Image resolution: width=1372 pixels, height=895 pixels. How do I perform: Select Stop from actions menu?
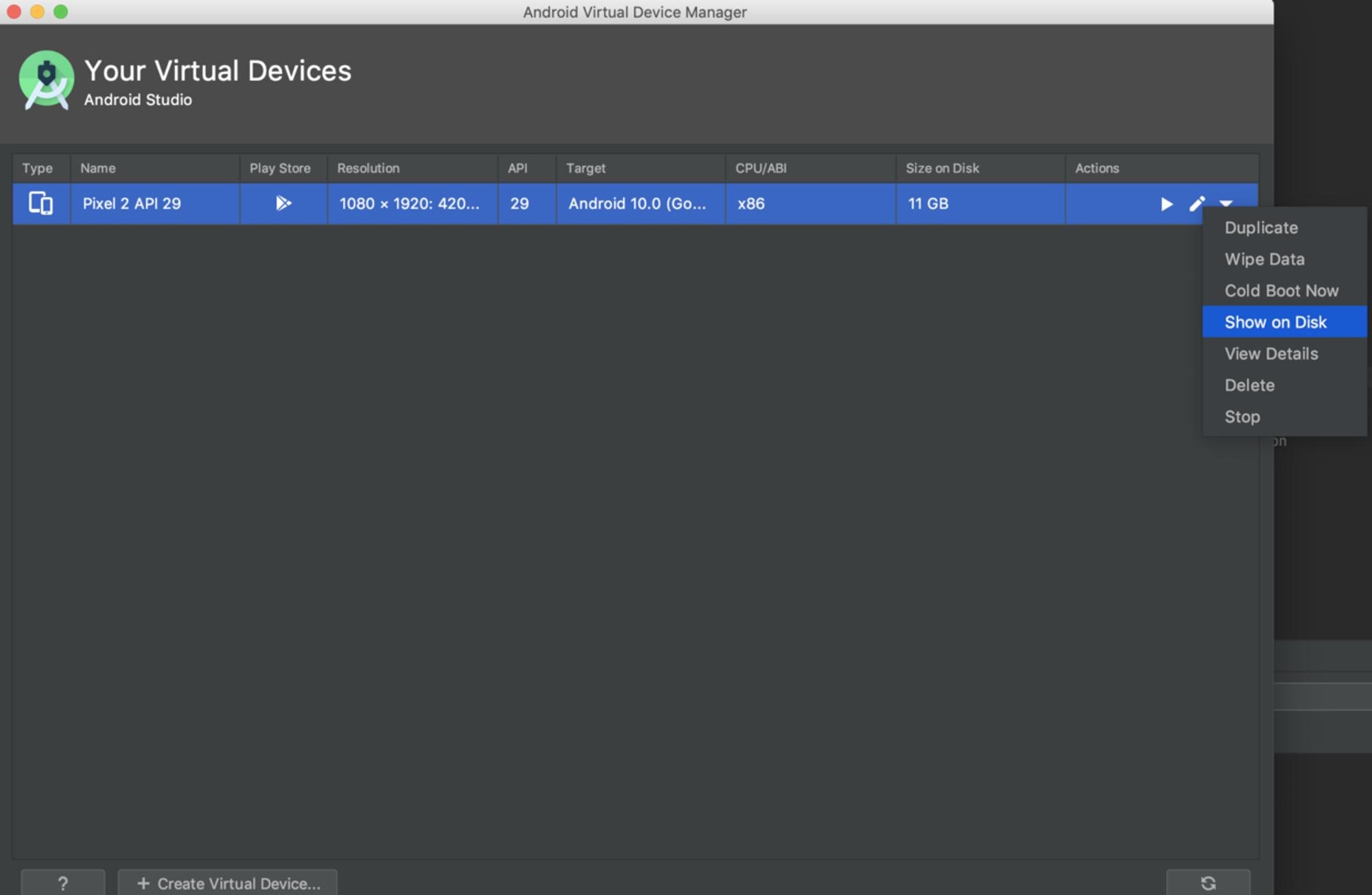pyautogui.click(x=1284, y=417)
